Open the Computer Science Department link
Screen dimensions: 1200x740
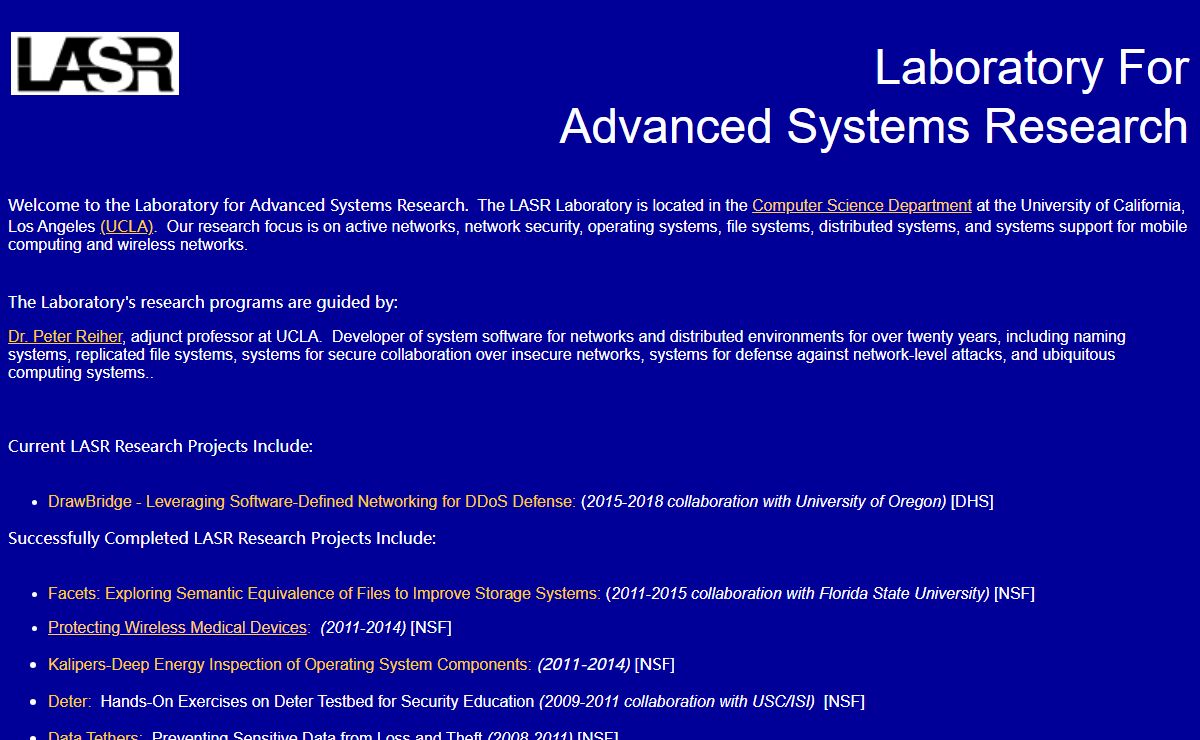click(862, 205)
